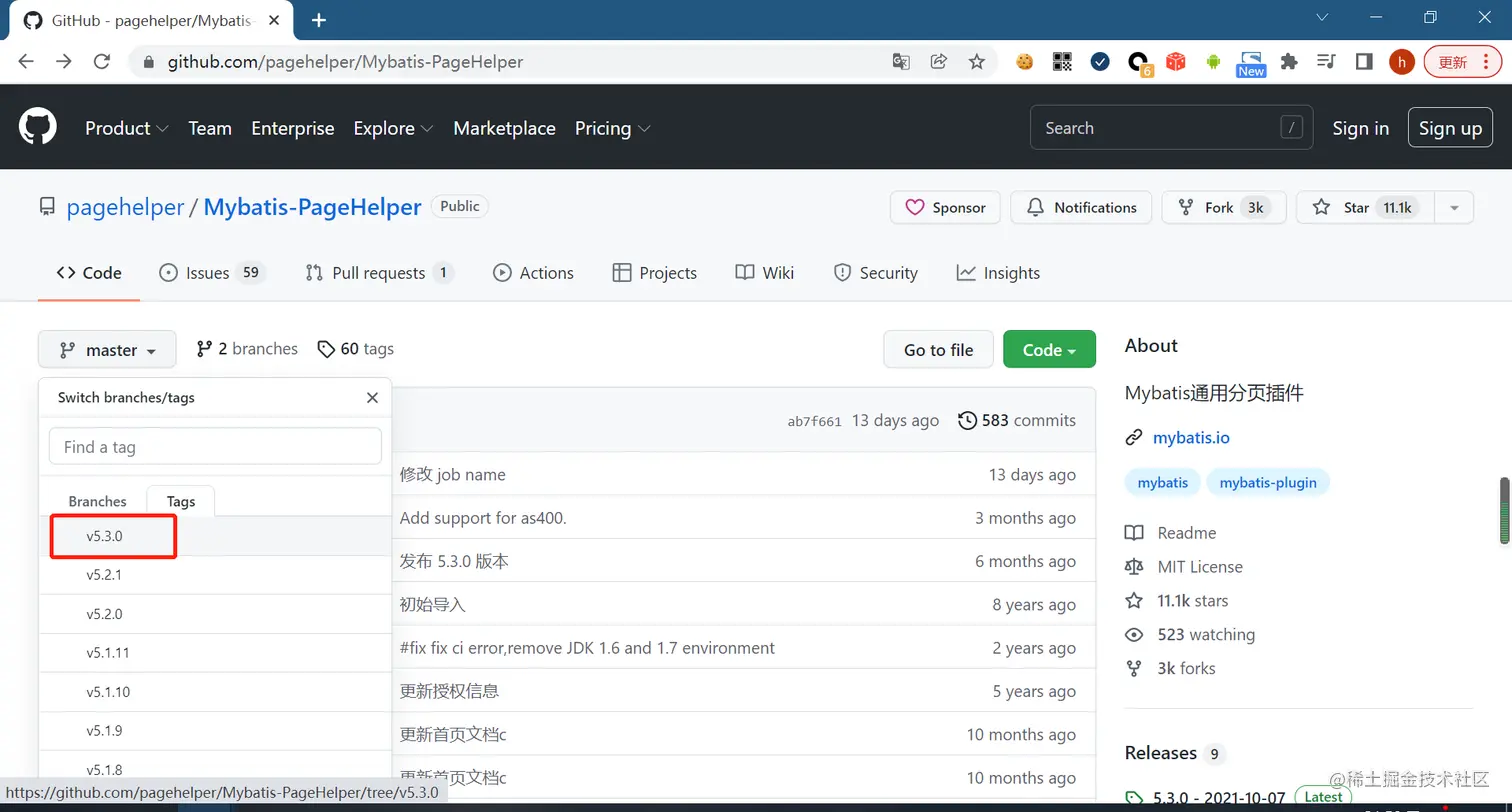The height and width of the screenshot is (812, 1512).
Task: Open the 60 tags link
Action: pyautogui.click(x=355, y=349)
